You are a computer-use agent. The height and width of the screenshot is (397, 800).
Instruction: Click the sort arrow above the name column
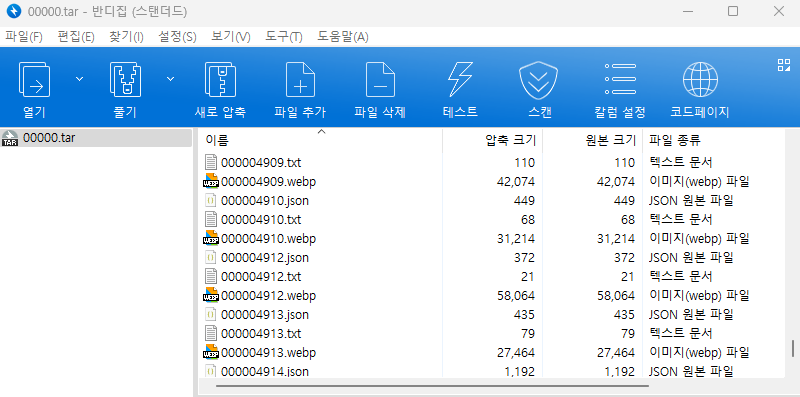click(321, 132)
